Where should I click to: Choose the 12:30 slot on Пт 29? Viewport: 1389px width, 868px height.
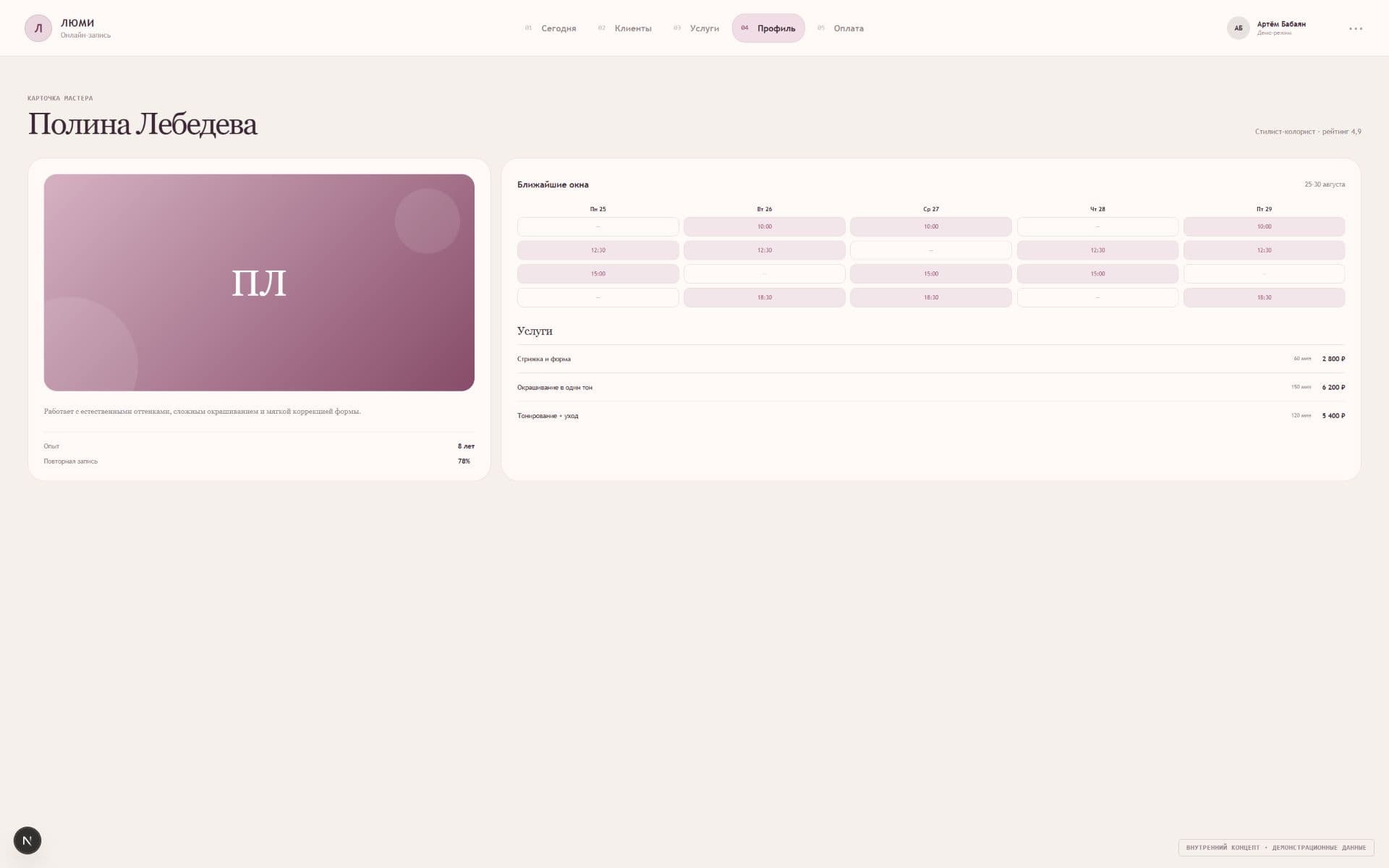[1264, 250]
